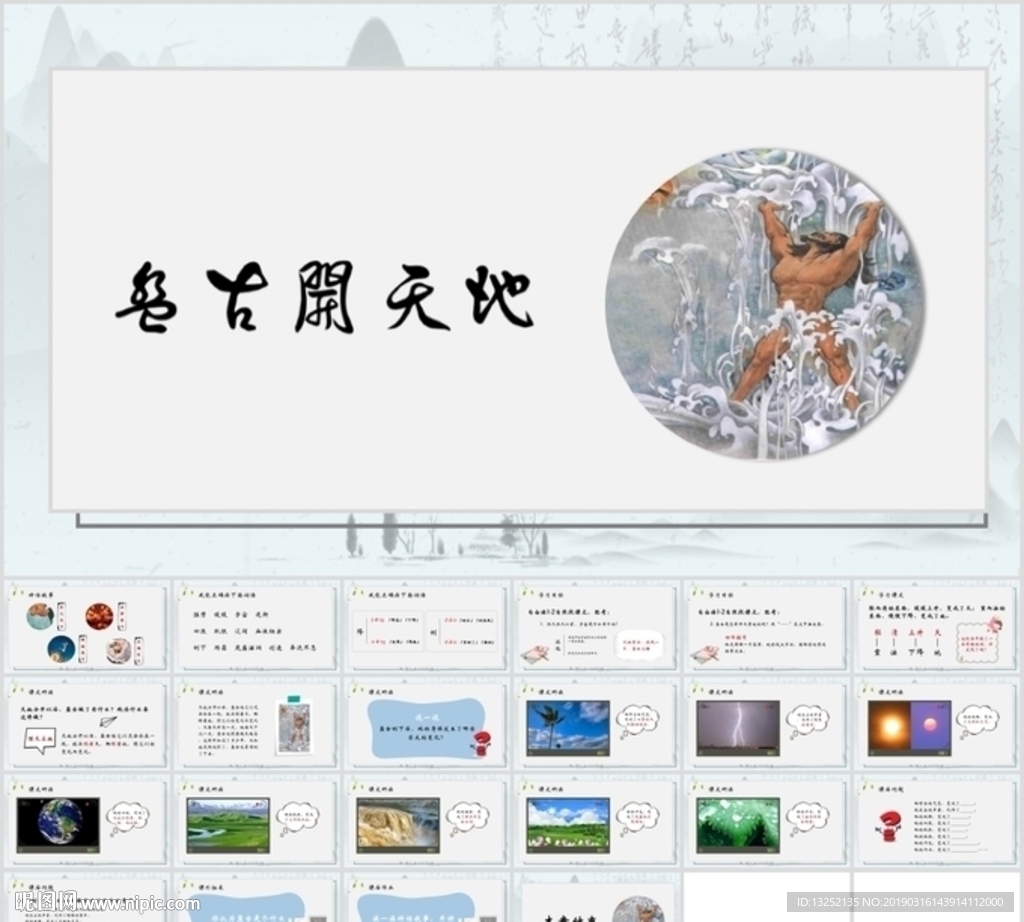
Task: Click the calligraphy title 盘古開天地
Action: point(325,297)
